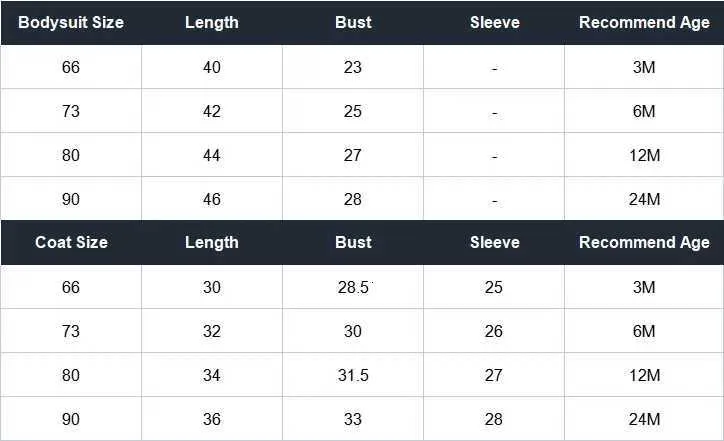Select the Sleeve header in the coat table
Screen dimensions: 724x441
coord(494,242)
